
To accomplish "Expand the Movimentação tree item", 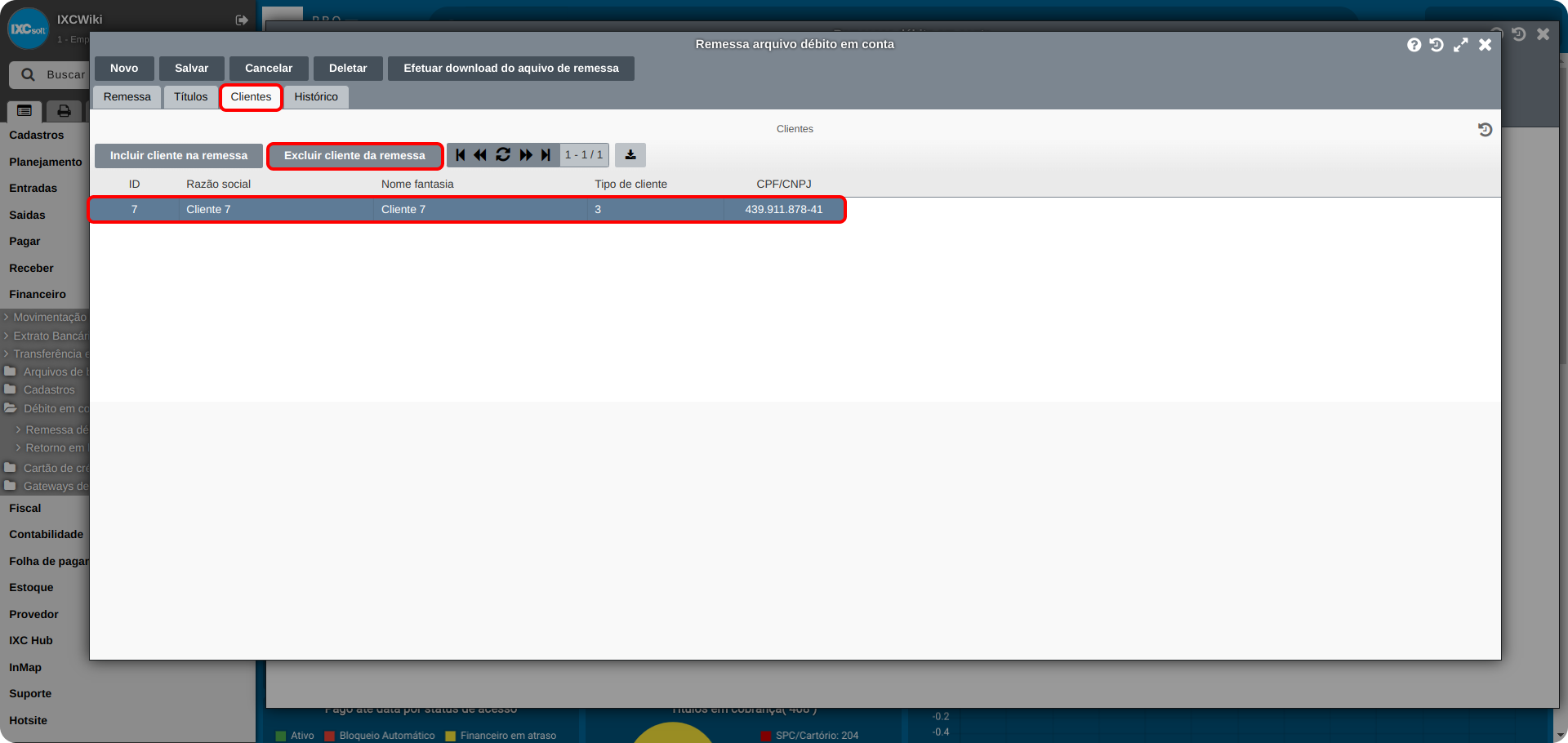I will (x=45, y=318).
